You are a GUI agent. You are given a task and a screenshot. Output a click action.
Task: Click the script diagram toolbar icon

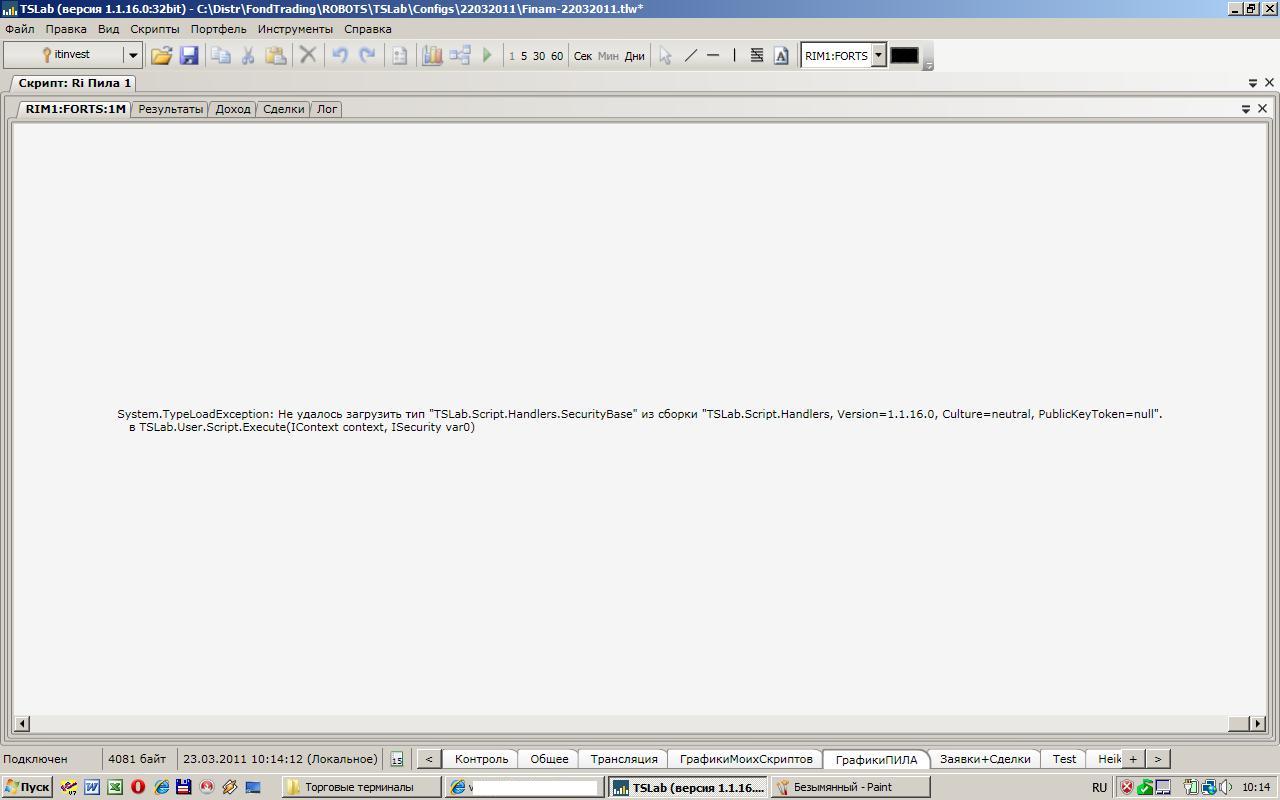pyautogui.click(x=460, y=56)
